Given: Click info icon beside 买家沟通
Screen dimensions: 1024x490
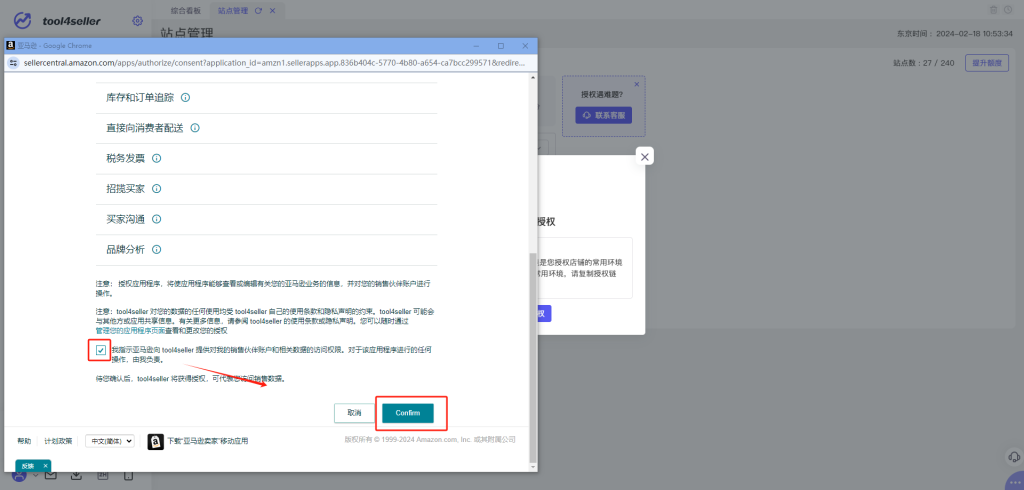Looking at the screenshot, I should (x=156, y=219).
